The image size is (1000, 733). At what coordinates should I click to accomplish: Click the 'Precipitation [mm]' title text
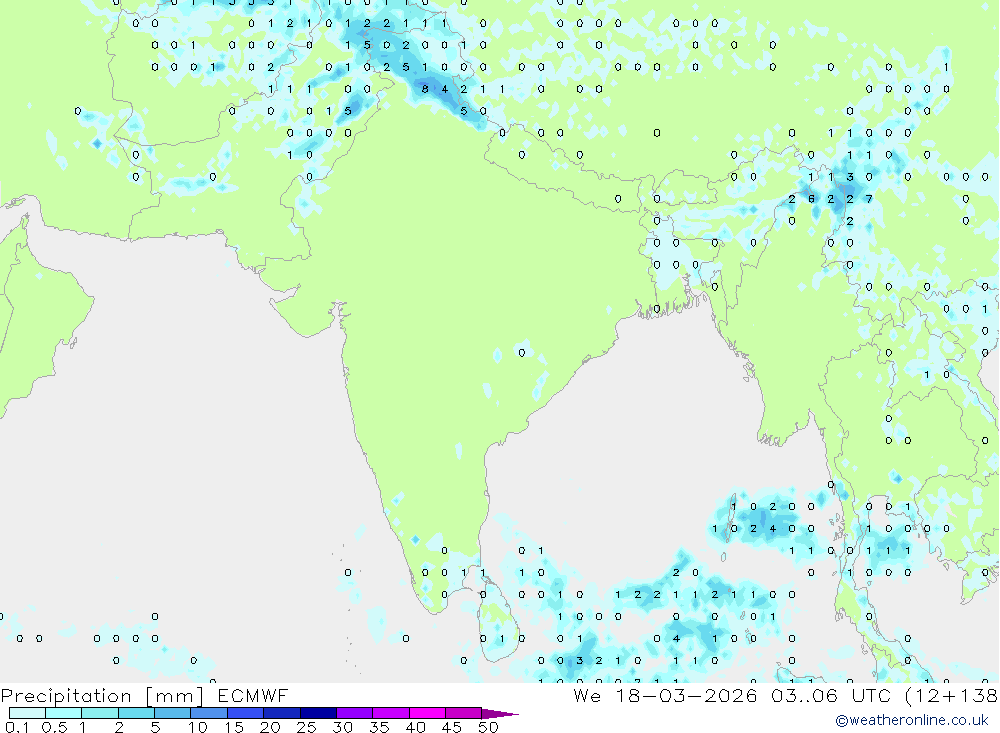click(x=102, y=696)
